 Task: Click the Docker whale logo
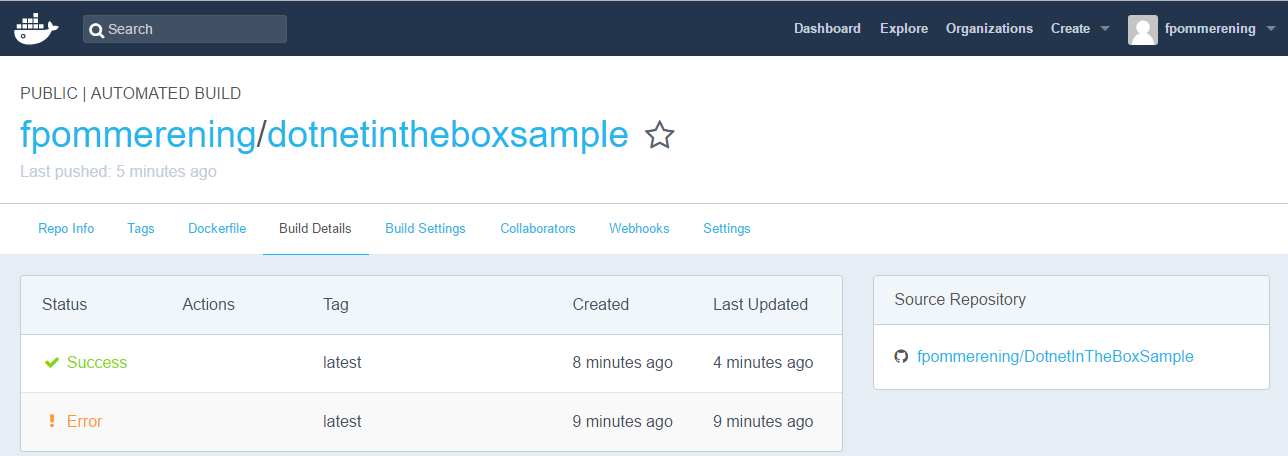pyautogui.click(x=36, y=29)
